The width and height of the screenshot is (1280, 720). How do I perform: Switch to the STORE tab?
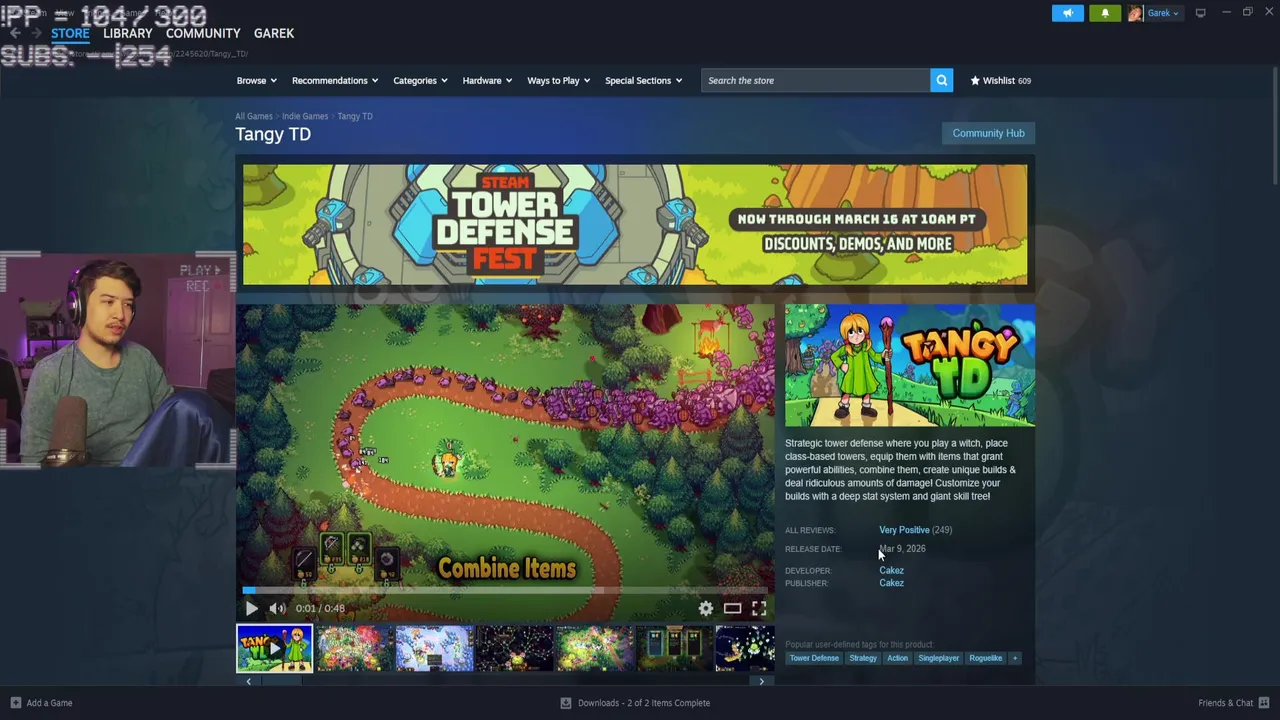point(70,33)
